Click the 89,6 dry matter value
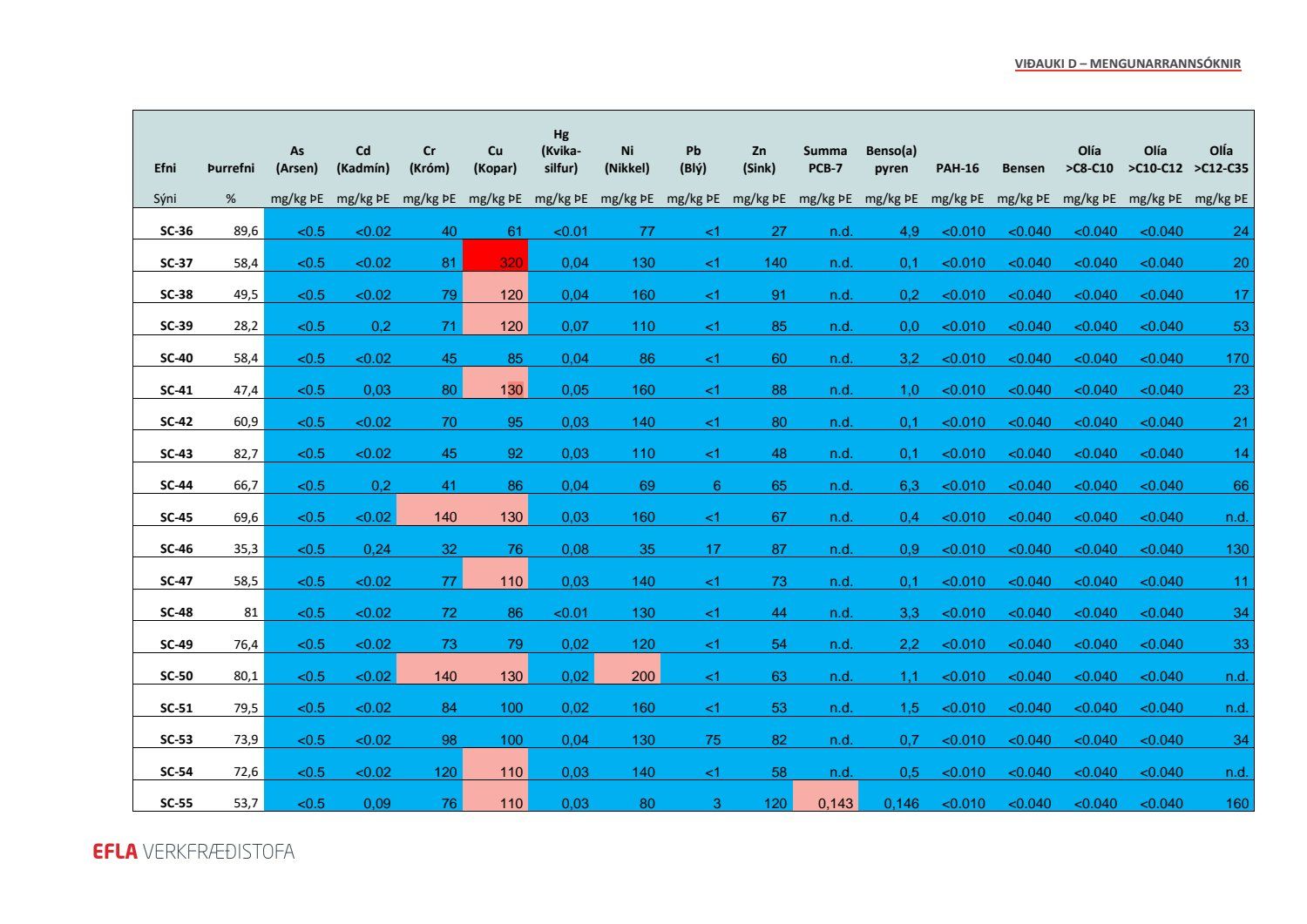The image size is (1307, 924). (x=245, y=231)
